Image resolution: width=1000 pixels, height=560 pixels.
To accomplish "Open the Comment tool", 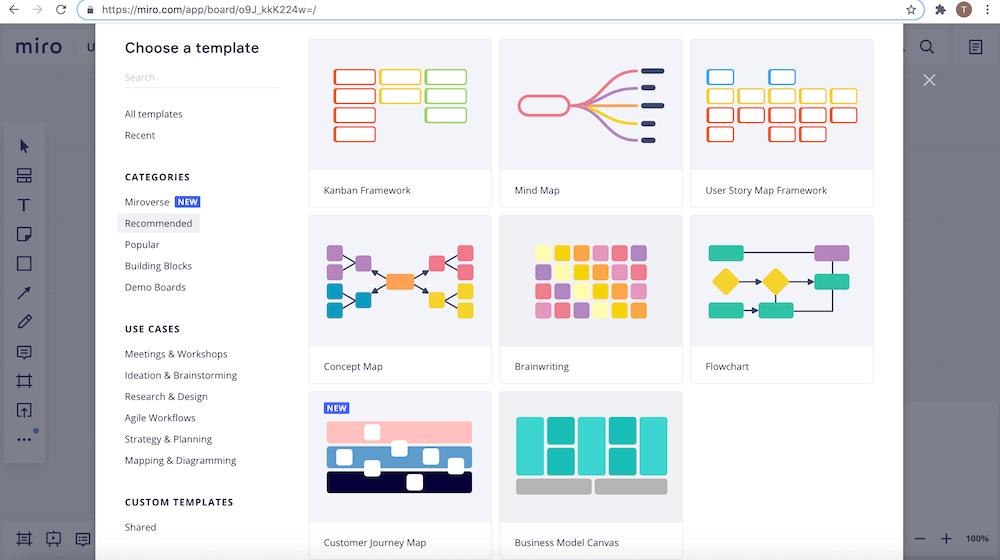I will 24,352.
